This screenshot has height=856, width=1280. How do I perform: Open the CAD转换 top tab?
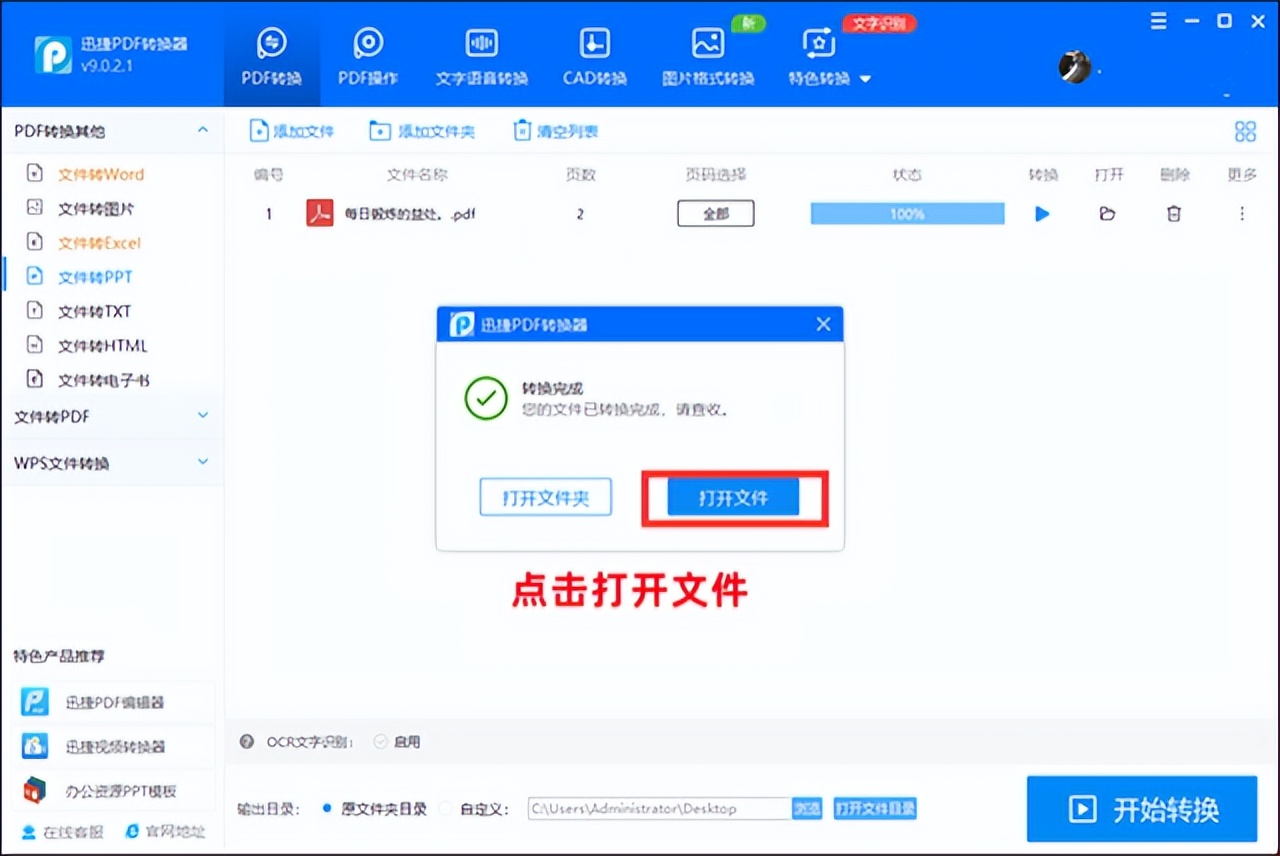click(595, 57)
